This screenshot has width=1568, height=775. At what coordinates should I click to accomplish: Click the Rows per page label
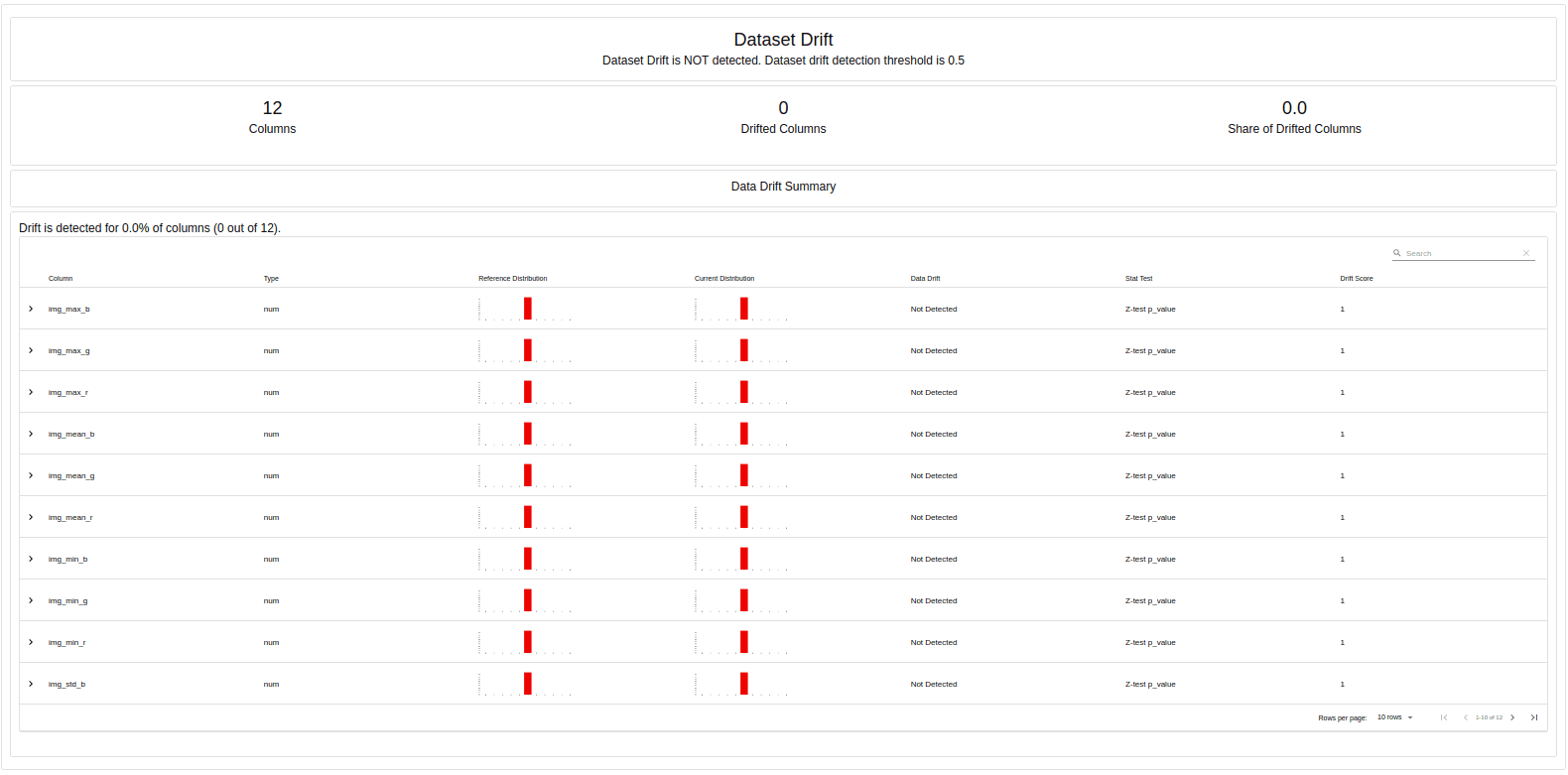pos(1343,717)
